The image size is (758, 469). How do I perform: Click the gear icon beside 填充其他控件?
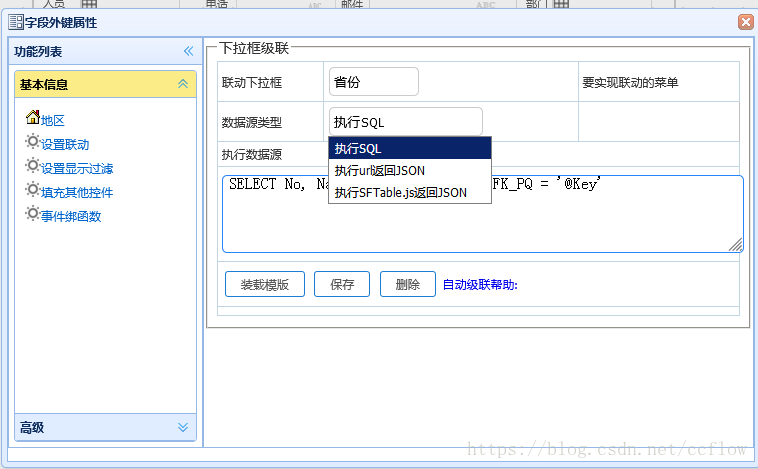32,190
